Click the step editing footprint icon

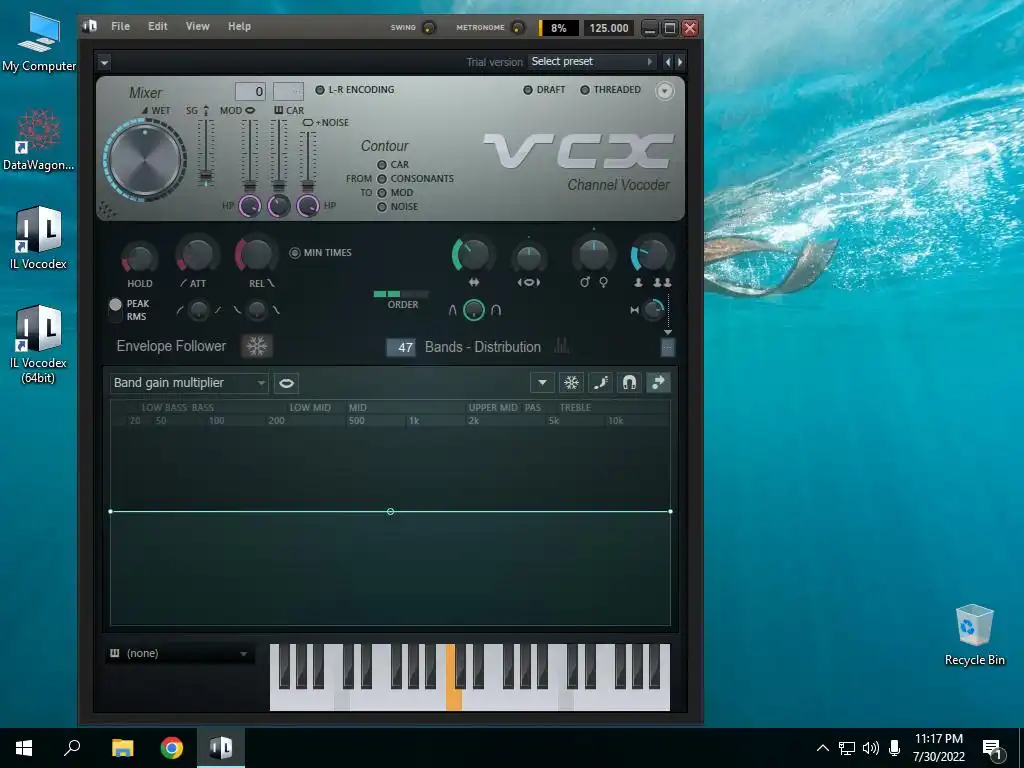click(600, 383)
